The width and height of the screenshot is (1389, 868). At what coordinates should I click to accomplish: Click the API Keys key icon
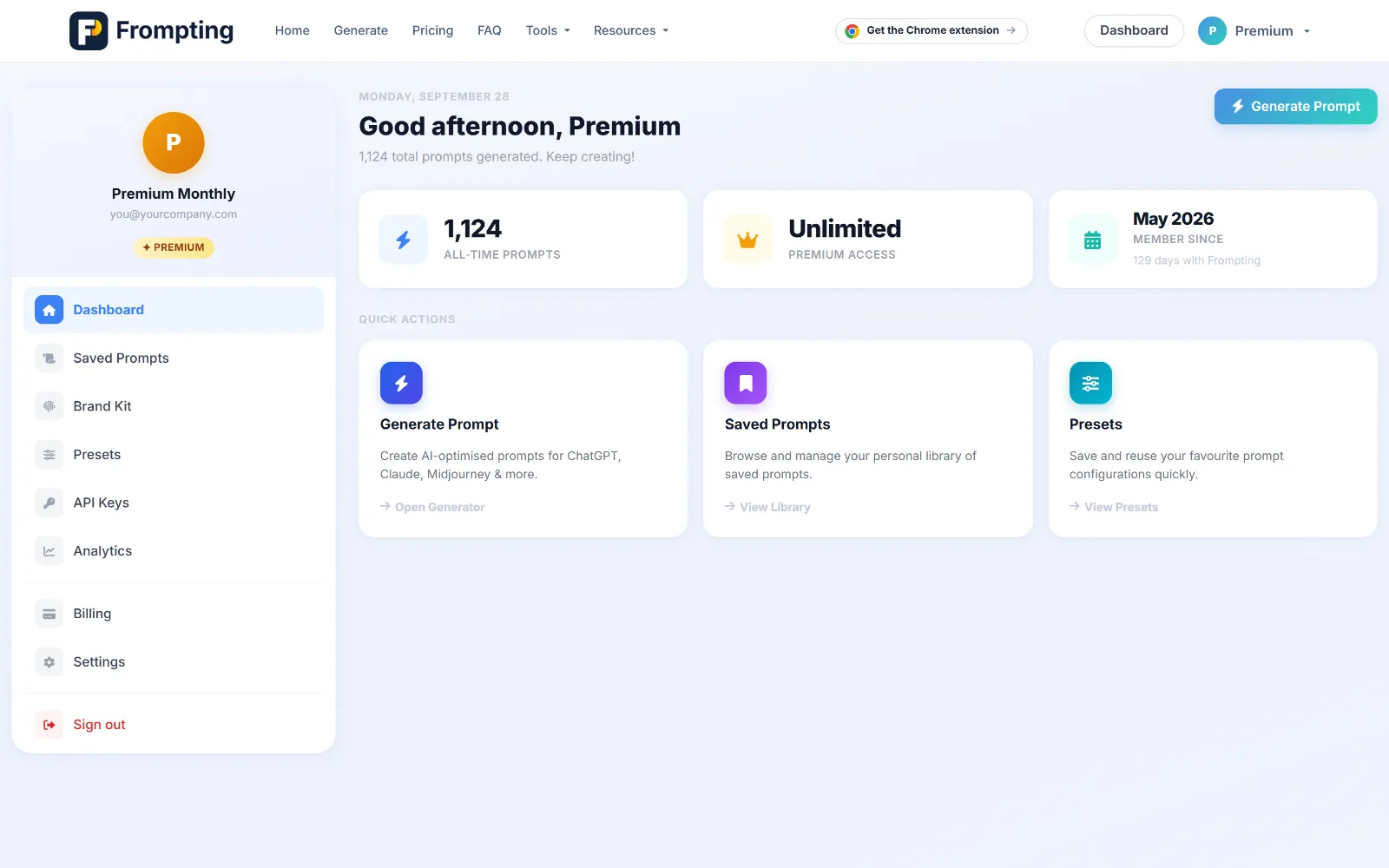[49, 503]
